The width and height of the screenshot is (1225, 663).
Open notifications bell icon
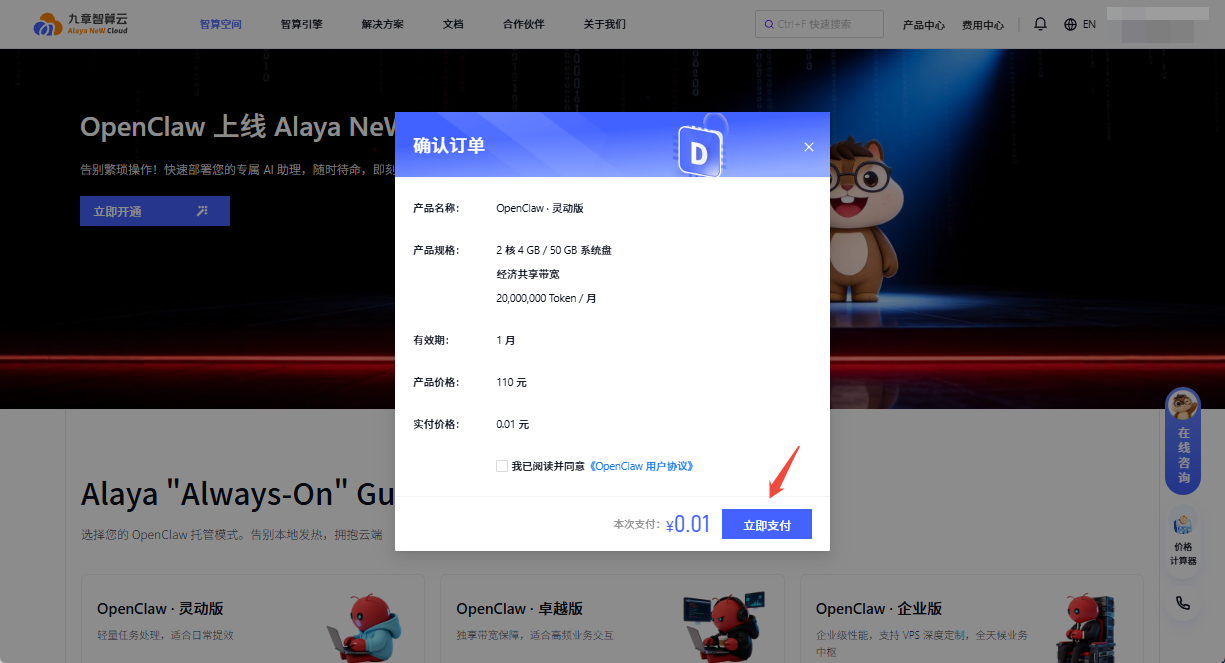pyautogui.click(x=1040, y=24)
